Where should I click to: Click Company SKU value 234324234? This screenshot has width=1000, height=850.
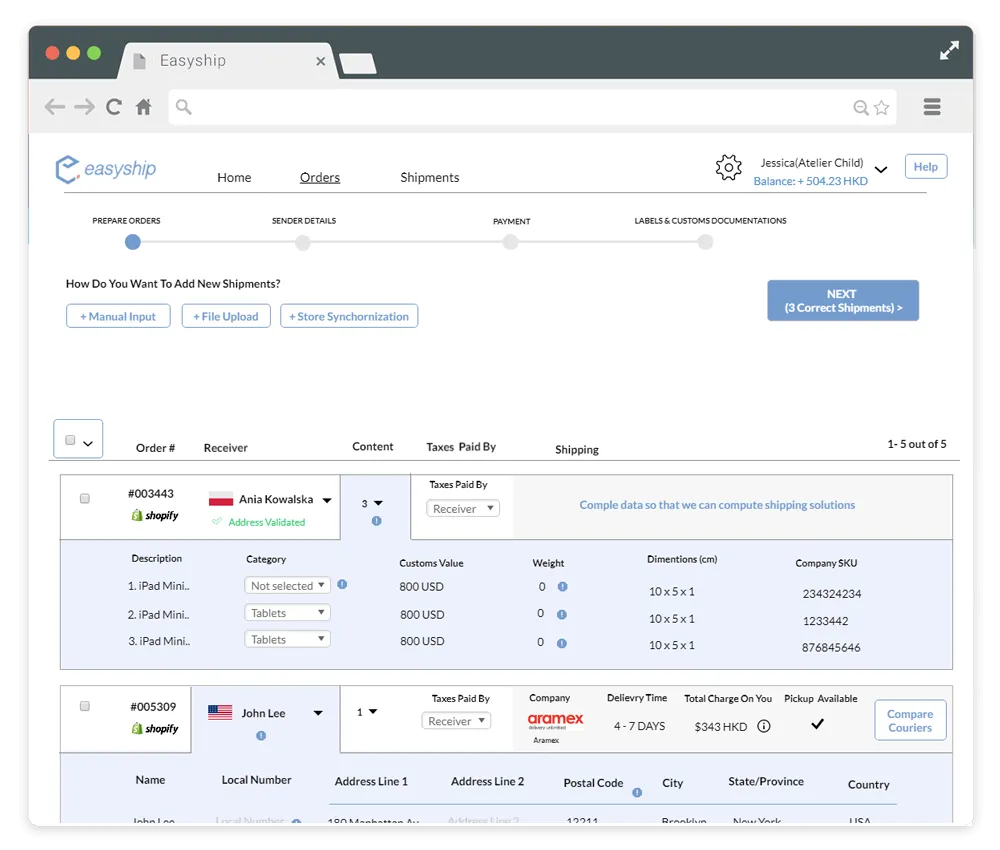click(x=832, y=594)
